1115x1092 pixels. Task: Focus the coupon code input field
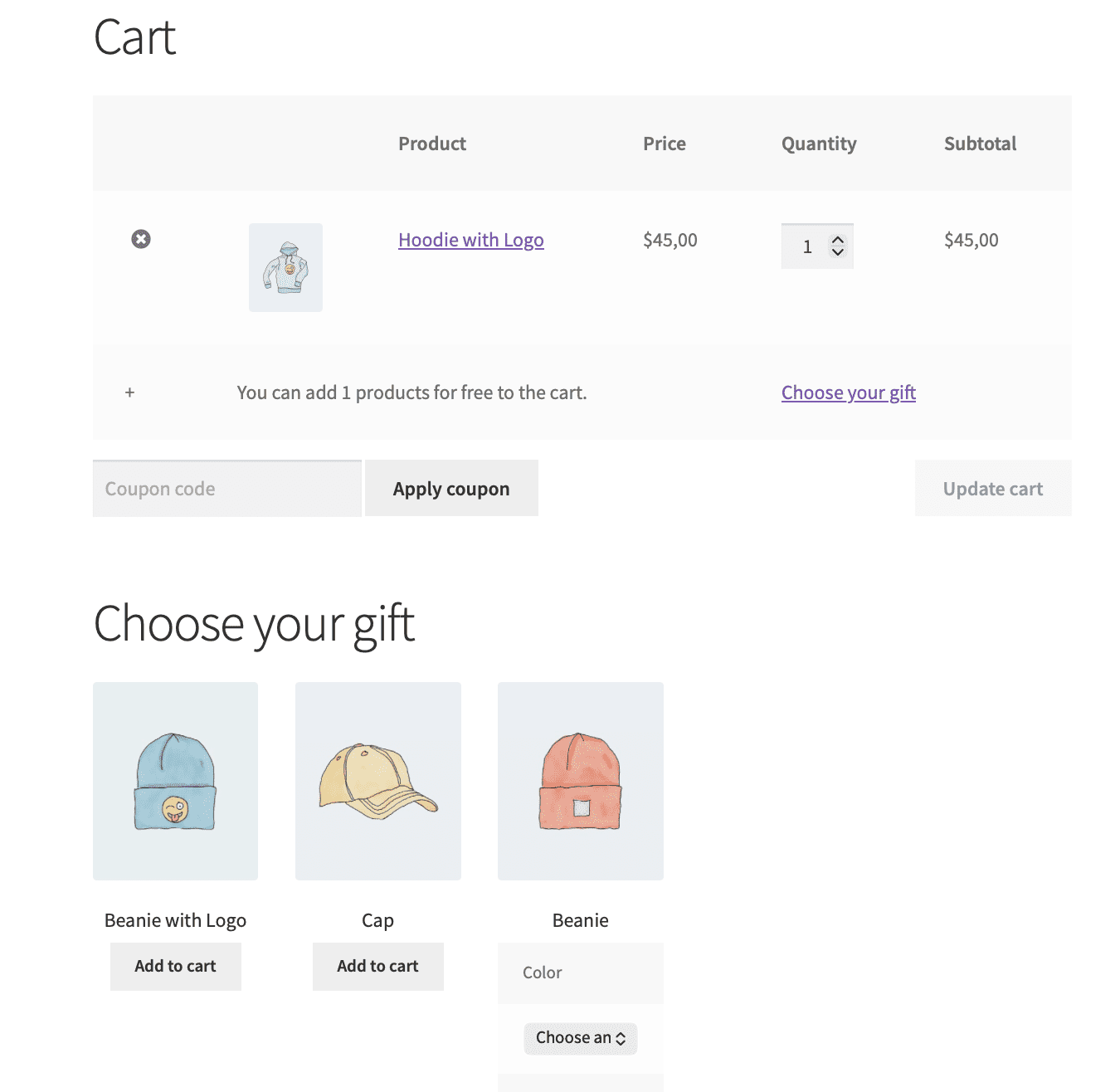pos(226,488)
